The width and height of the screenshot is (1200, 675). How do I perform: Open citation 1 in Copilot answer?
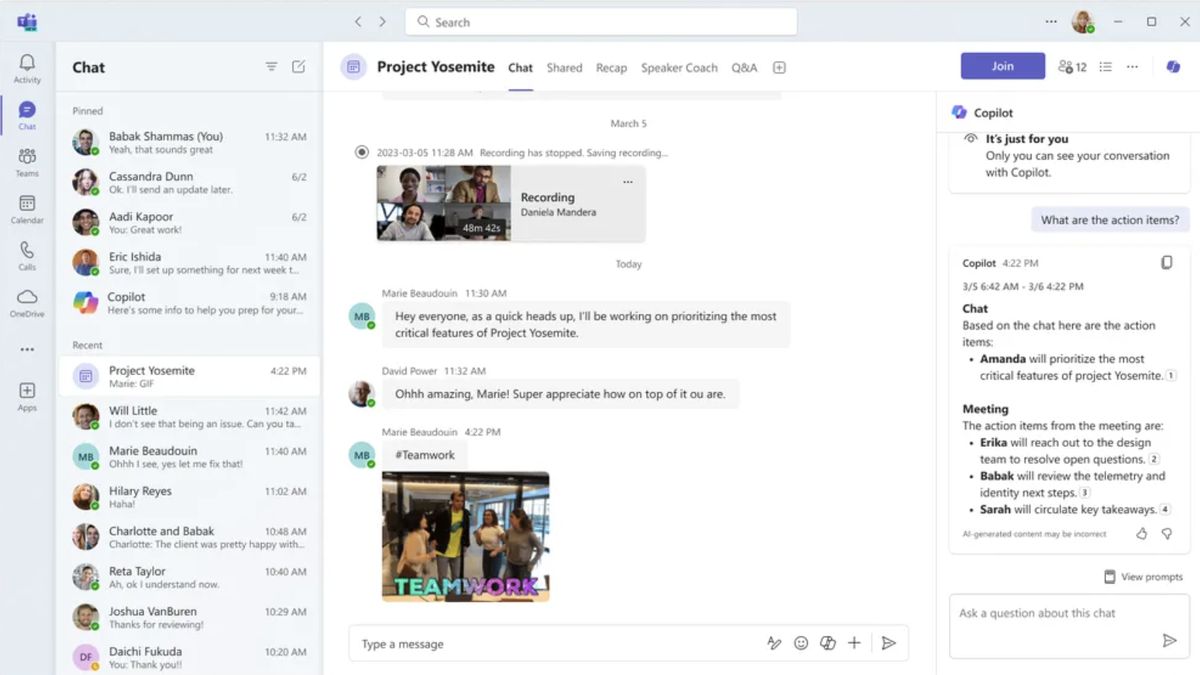click(x=1171, y=376)
